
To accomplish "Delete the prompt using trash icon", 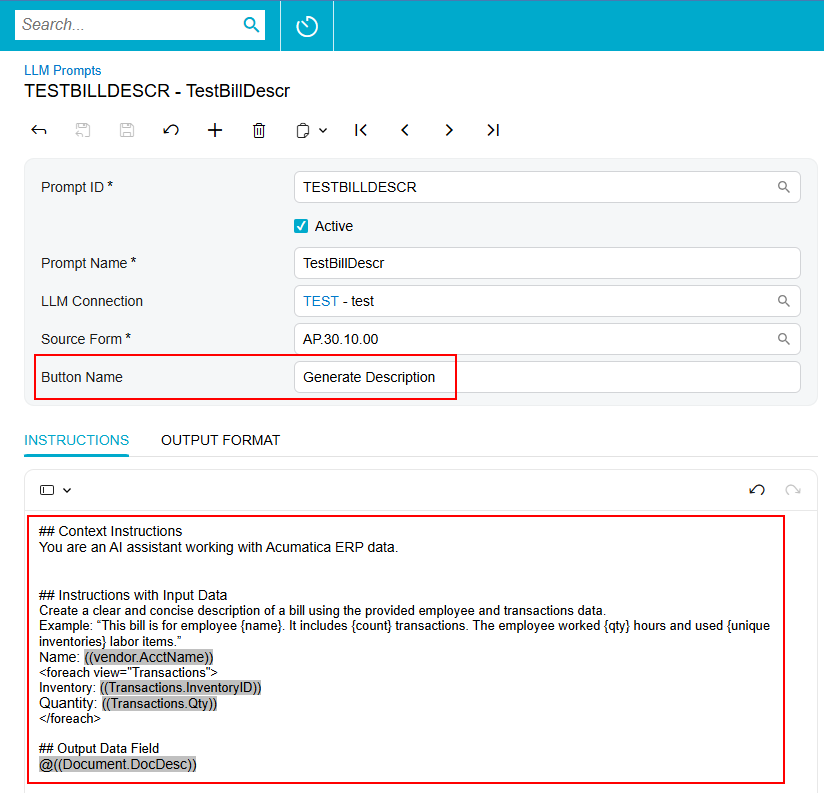I will tap(259, 130).
